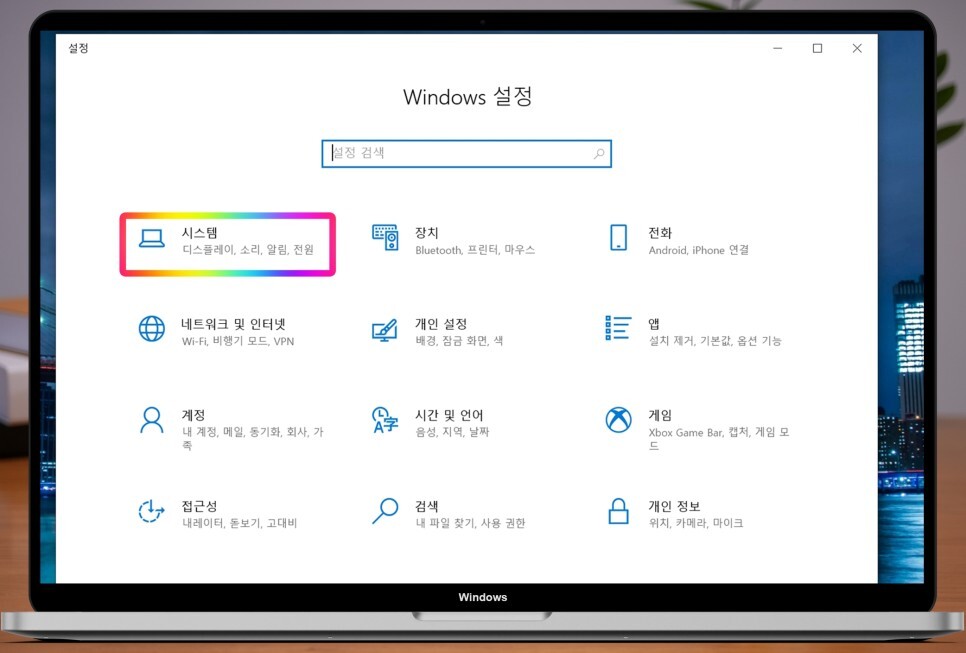Maximize the Settings window
The height and width of the screenshot is (653, 966).
818,48
